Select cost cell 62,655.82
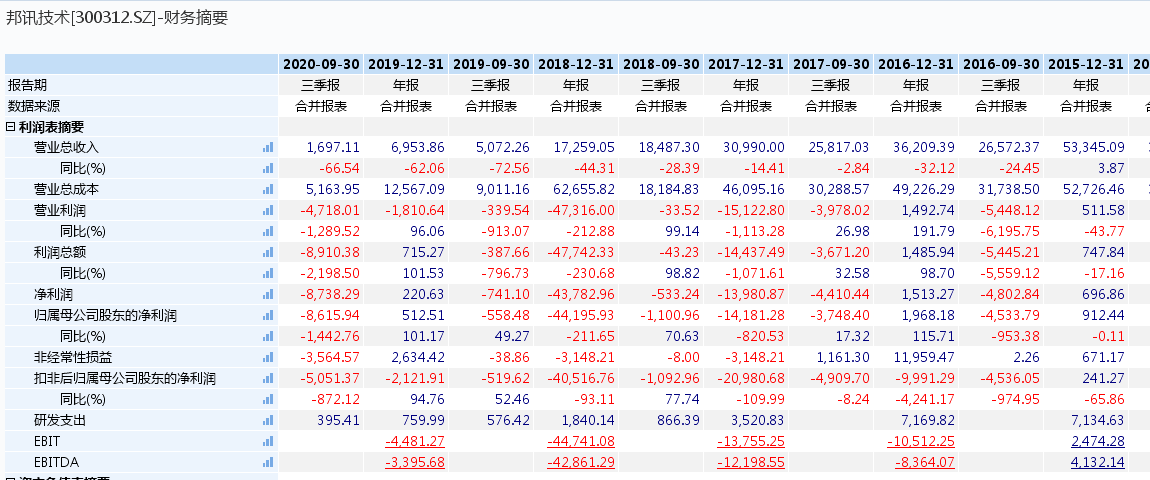This screenshot has width=1150, height=480. [x=576, y=189]
